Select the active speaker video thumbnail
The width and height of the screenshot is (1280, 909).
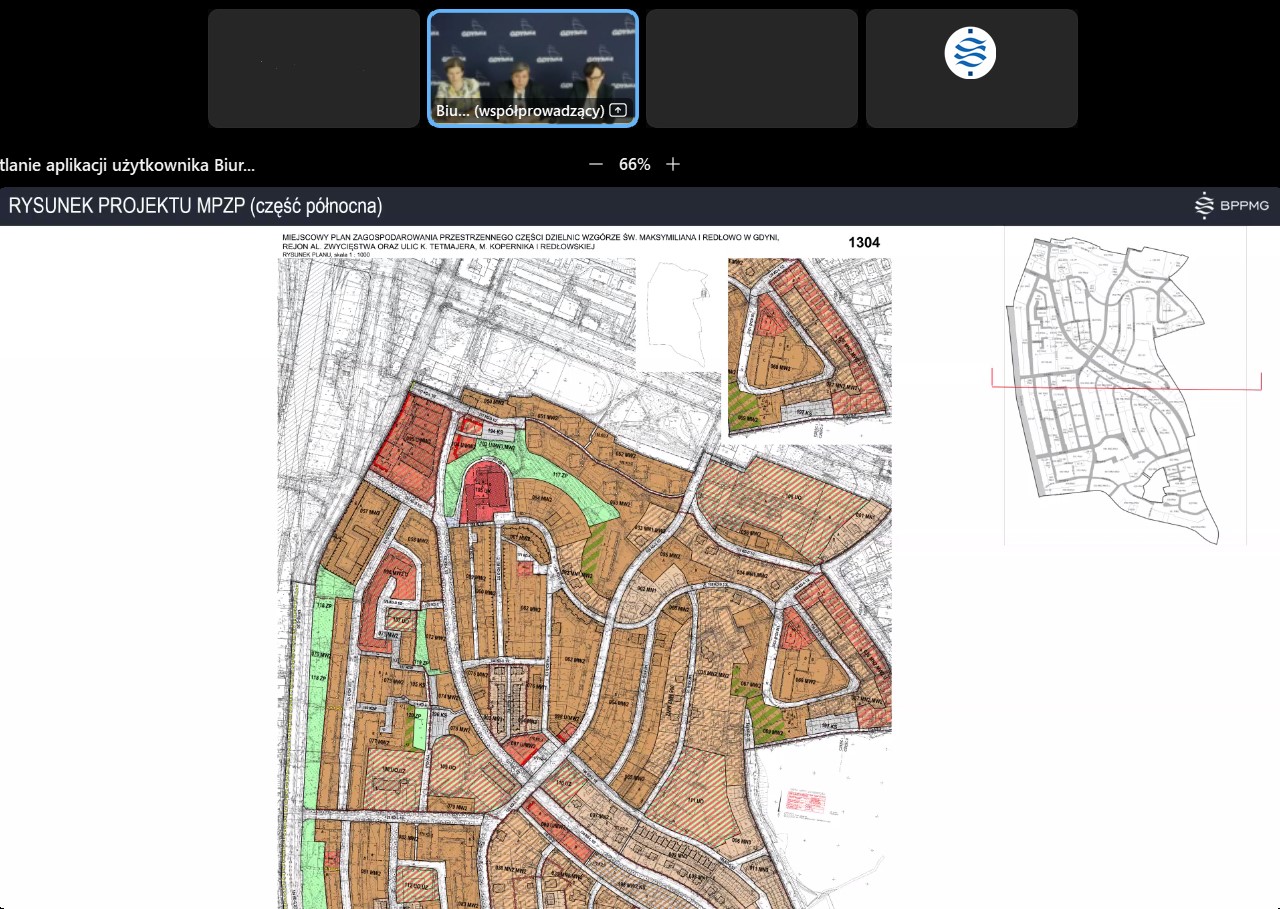click(x=533, y=60)
